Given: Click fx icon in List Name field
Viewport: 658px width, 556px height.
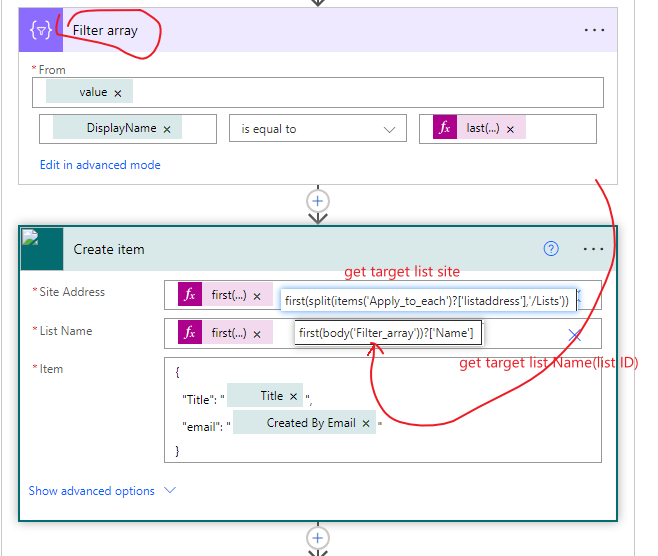Looking at the screenshot, I should (x=190, y=332).
